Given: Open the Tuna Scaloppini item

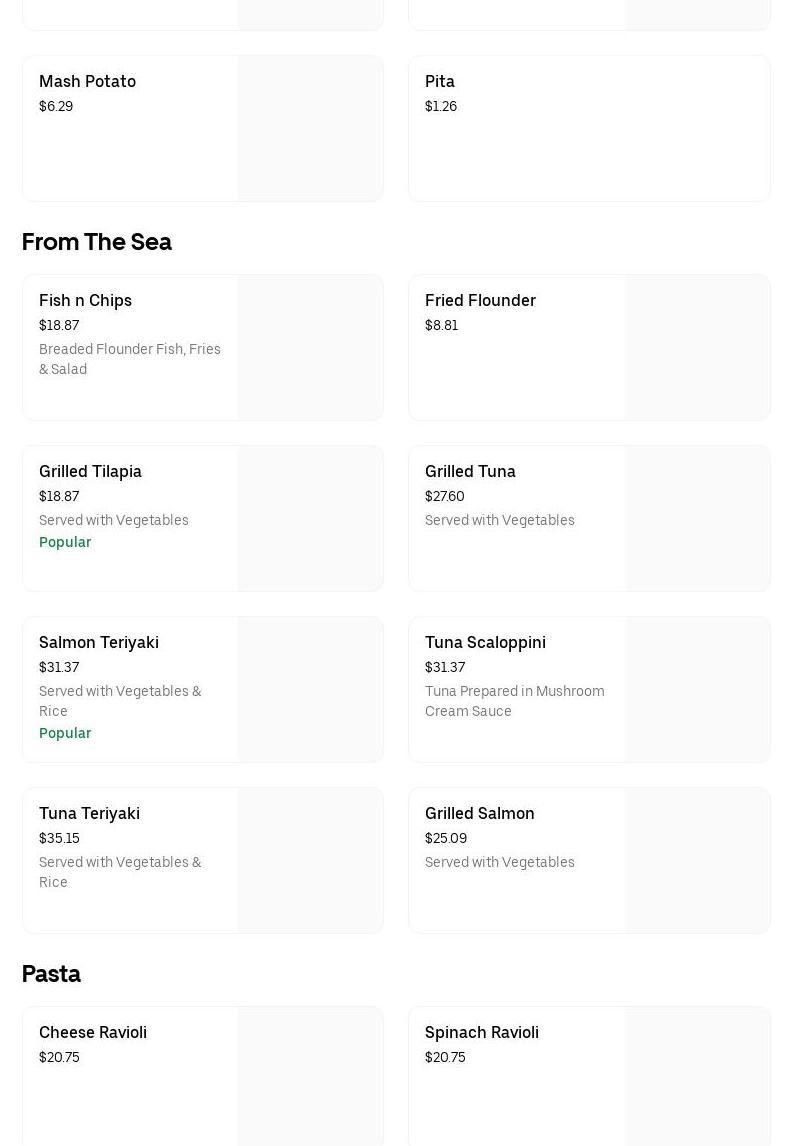Looking at the screenshot, I should click(x=485, y=643).
